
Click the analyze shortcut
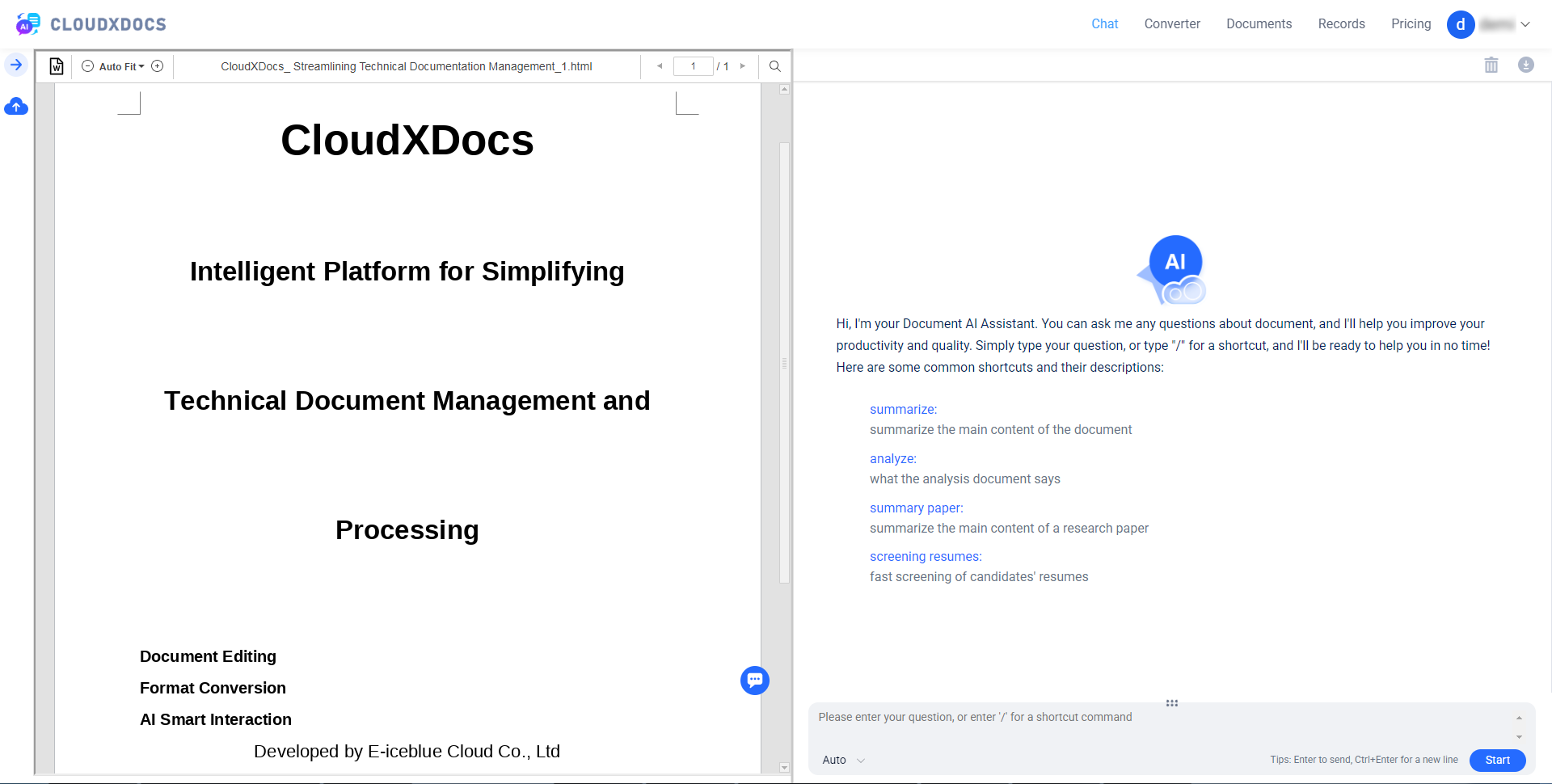893,459
